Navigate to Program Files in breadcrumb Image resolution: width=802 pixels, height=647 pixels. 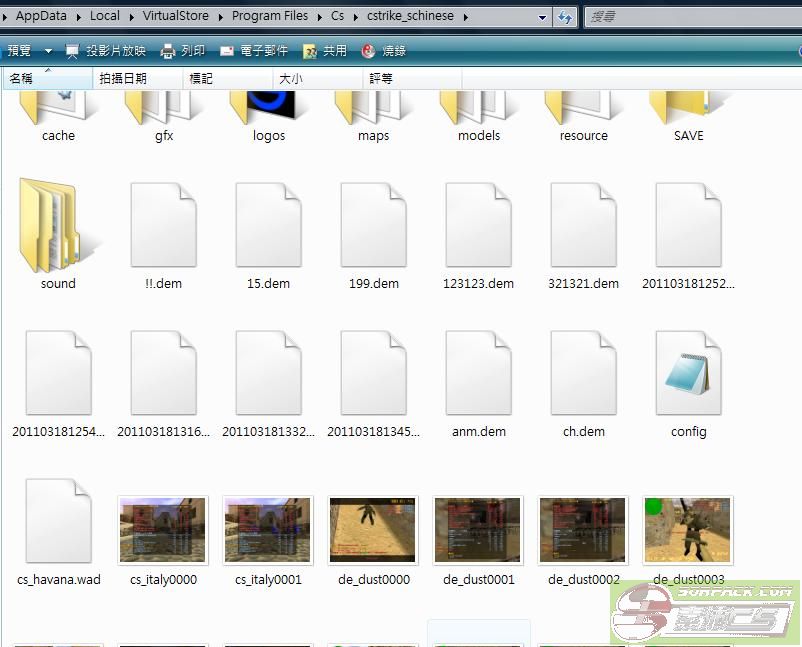(270, 16)
